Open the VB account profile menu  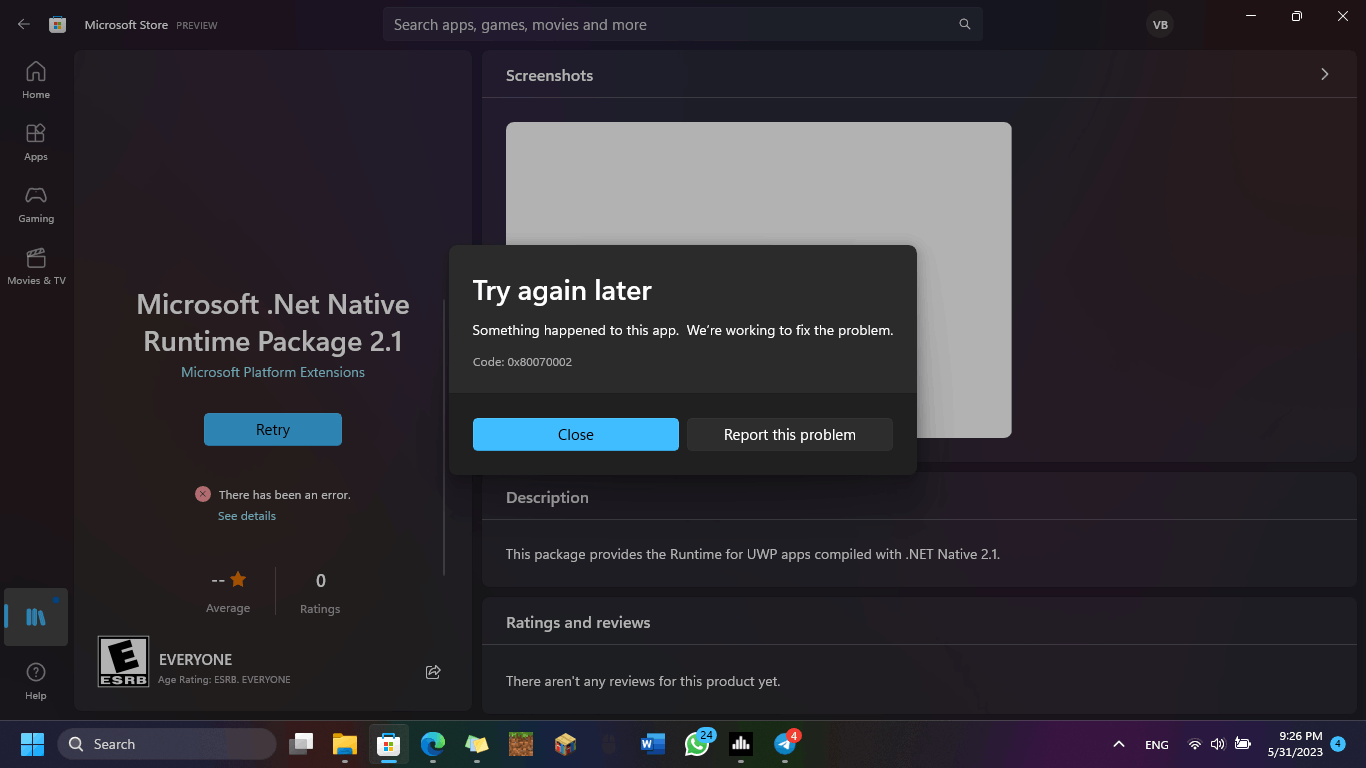(1159, 24)
